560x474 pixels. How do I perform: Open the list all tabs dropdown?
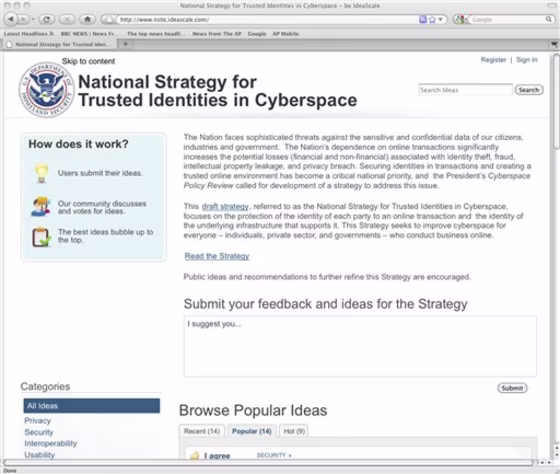click(x=554, y=44)
